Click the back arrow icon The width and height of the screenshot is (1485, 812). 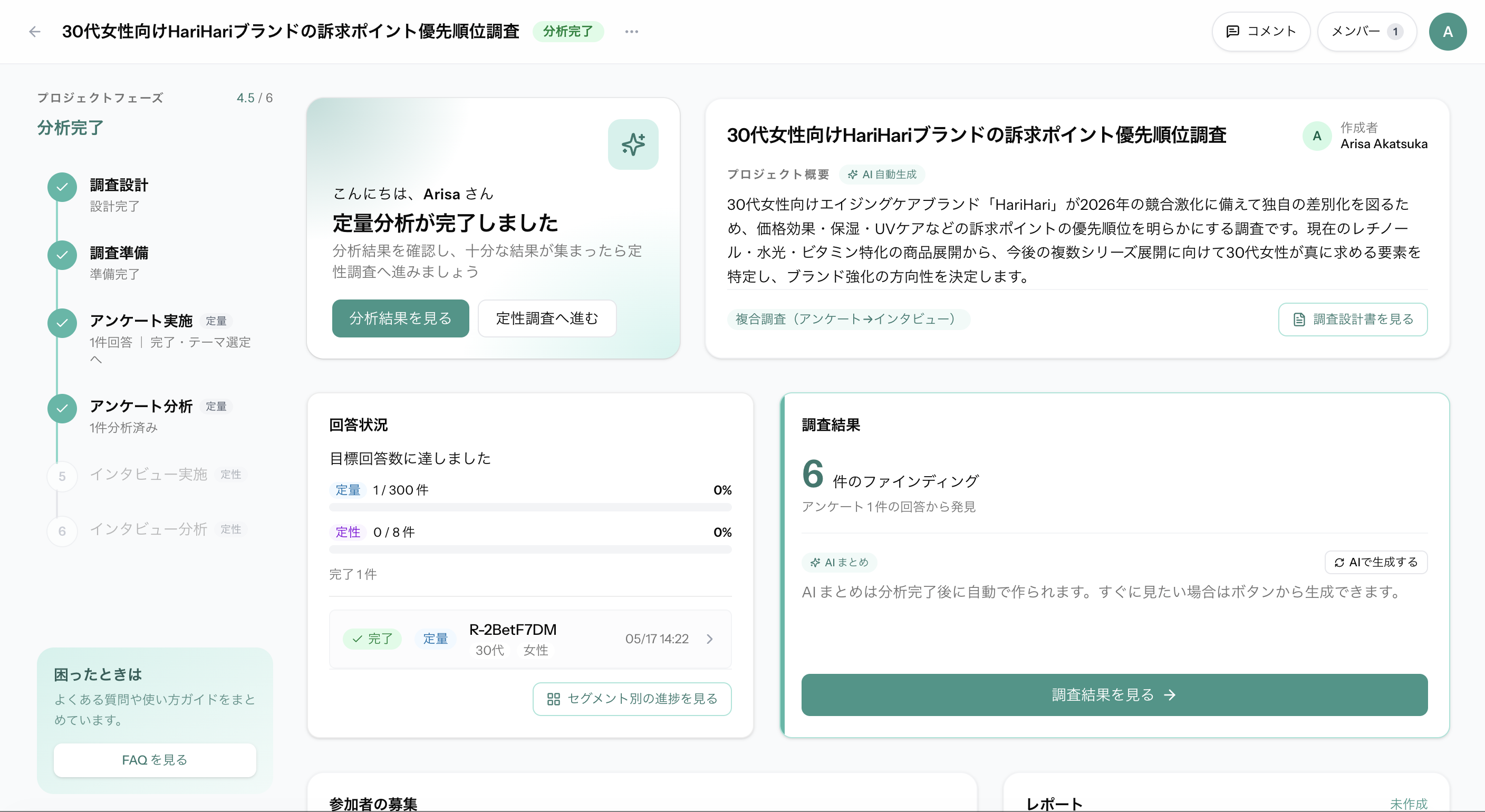[35, 32]
